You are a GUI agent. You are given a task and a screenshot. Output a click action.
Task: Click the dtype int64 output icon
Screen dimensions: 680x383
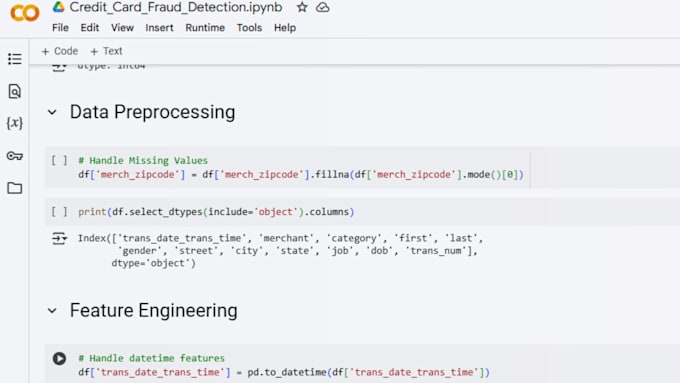pos(59,67)
